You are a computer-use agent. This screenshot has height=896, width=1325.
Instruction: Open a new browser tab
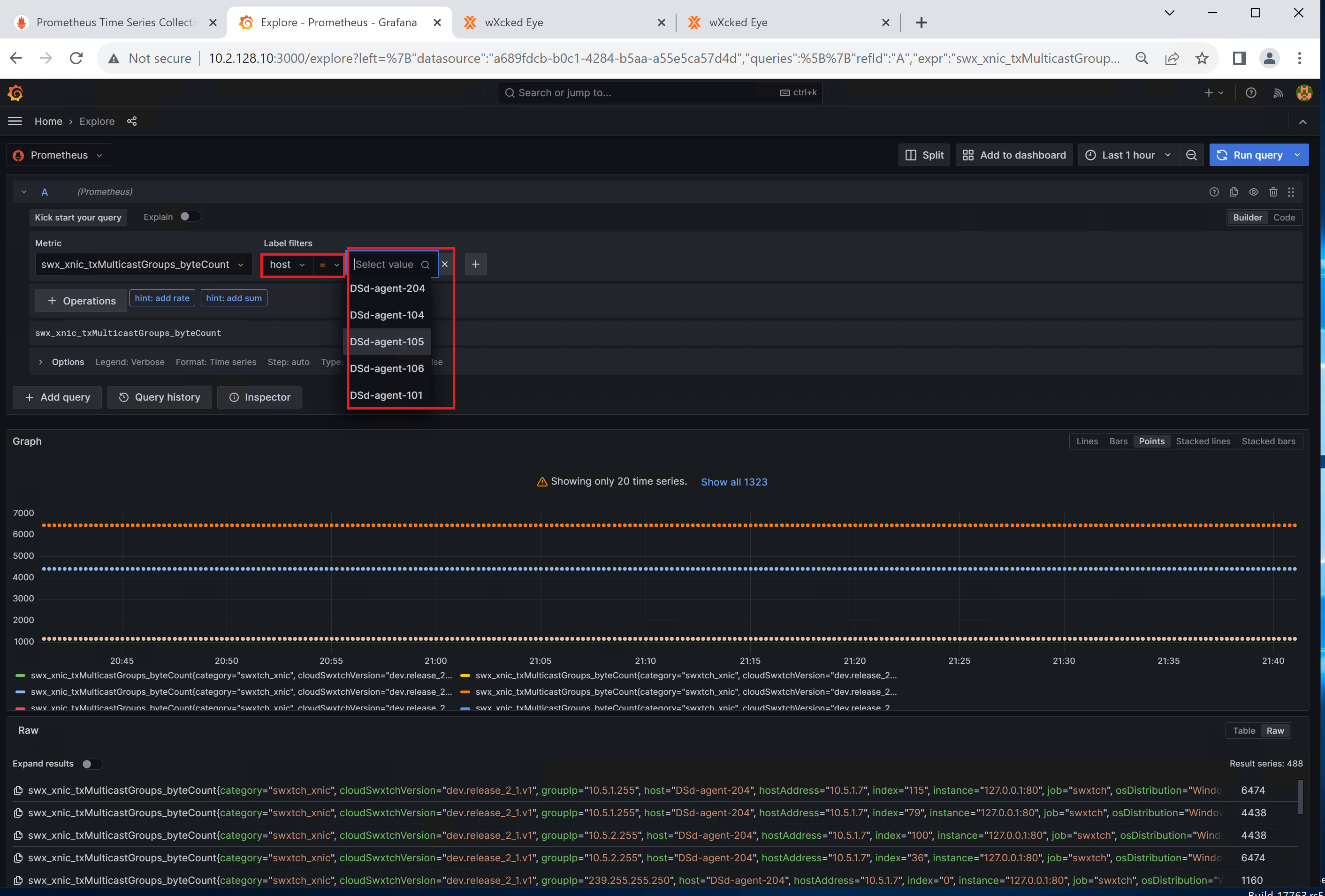(x=921, y=22)
